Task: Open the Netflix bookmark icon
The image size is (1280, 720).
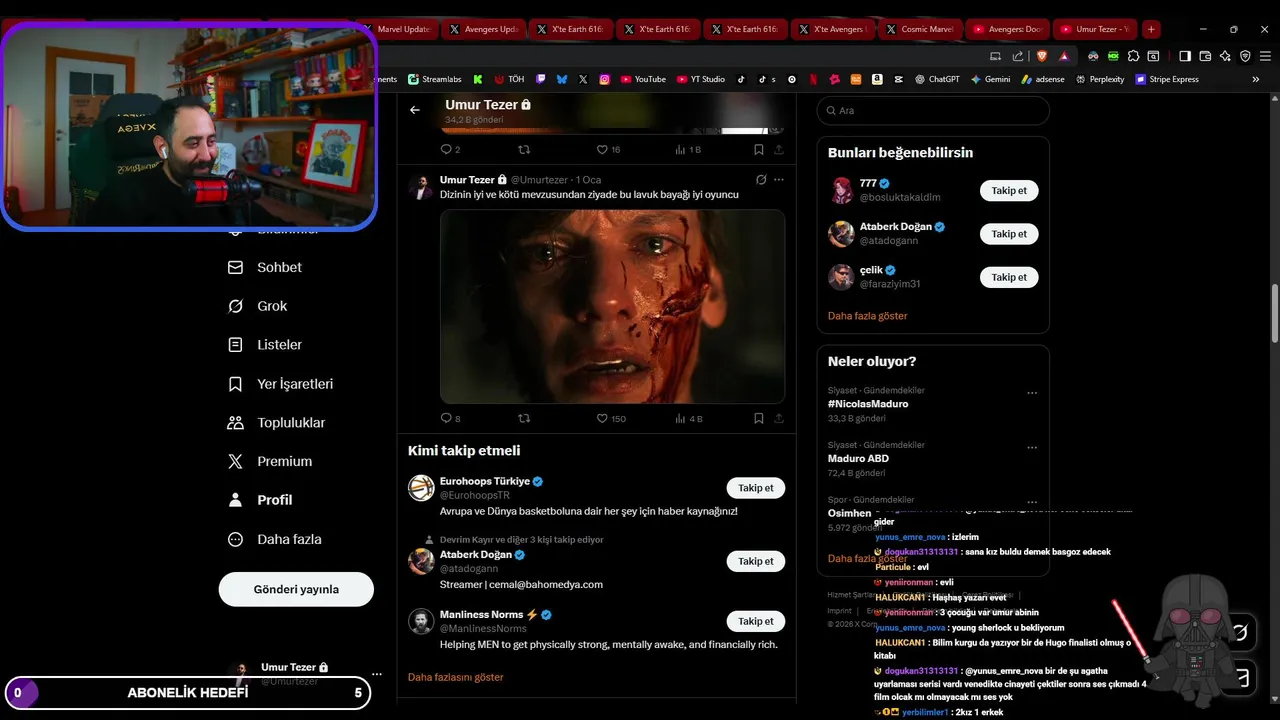Action: (x=813, y=79)
